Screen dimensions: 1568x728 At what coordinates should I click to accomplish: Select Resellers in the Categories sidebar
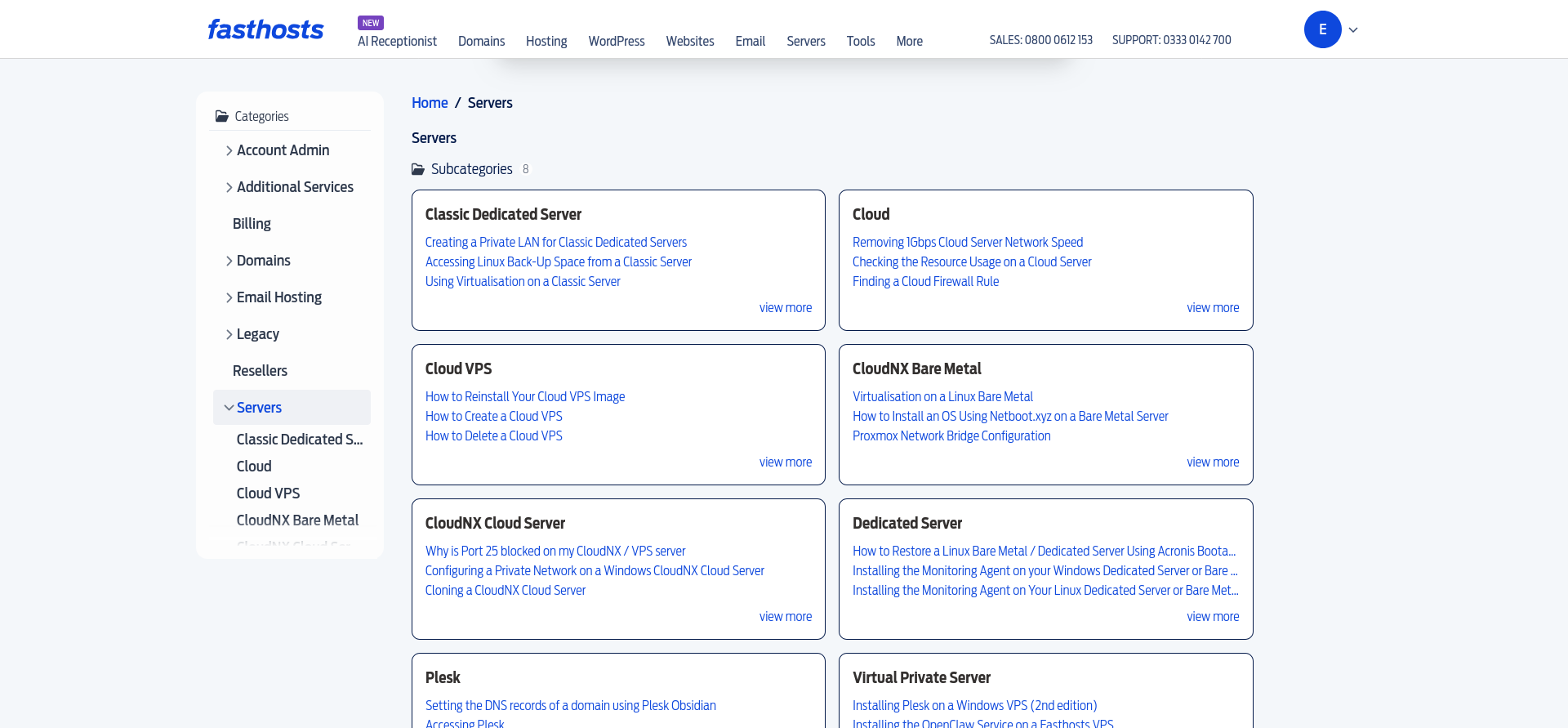coord(260,371)
